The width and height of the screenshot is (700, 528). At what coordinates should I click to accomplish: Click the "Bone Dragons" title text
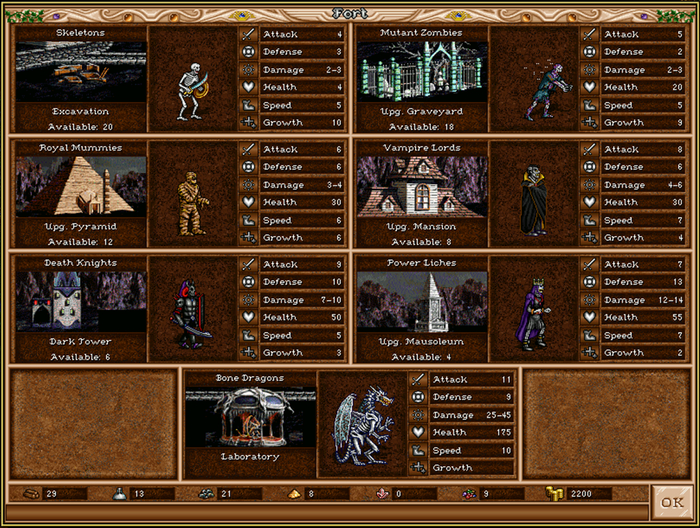(250, 378)
